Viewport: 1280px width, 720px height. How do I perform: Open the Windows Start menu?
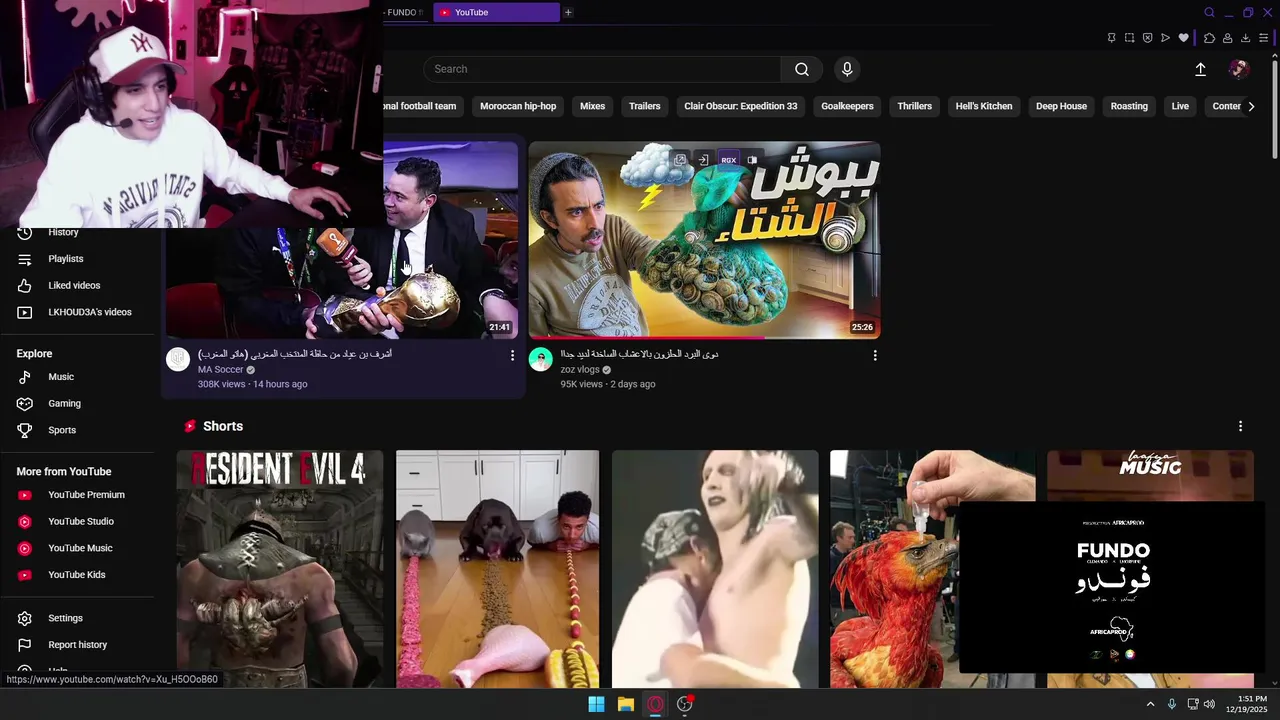[x=596, y=704]
